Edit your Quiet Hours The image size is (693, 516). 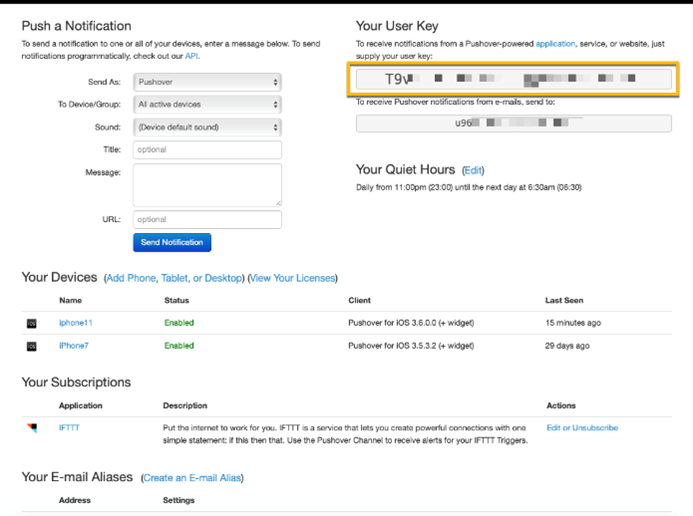point(473,171)
